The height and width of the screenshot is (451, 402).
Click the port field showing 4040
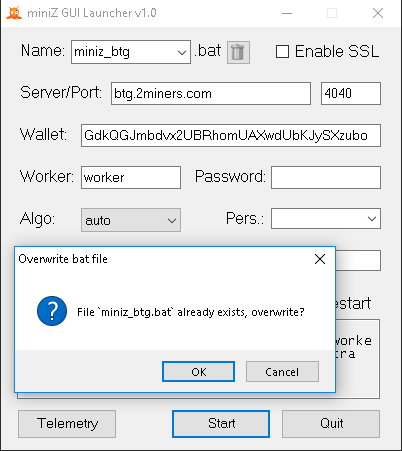tap(351, 93)
